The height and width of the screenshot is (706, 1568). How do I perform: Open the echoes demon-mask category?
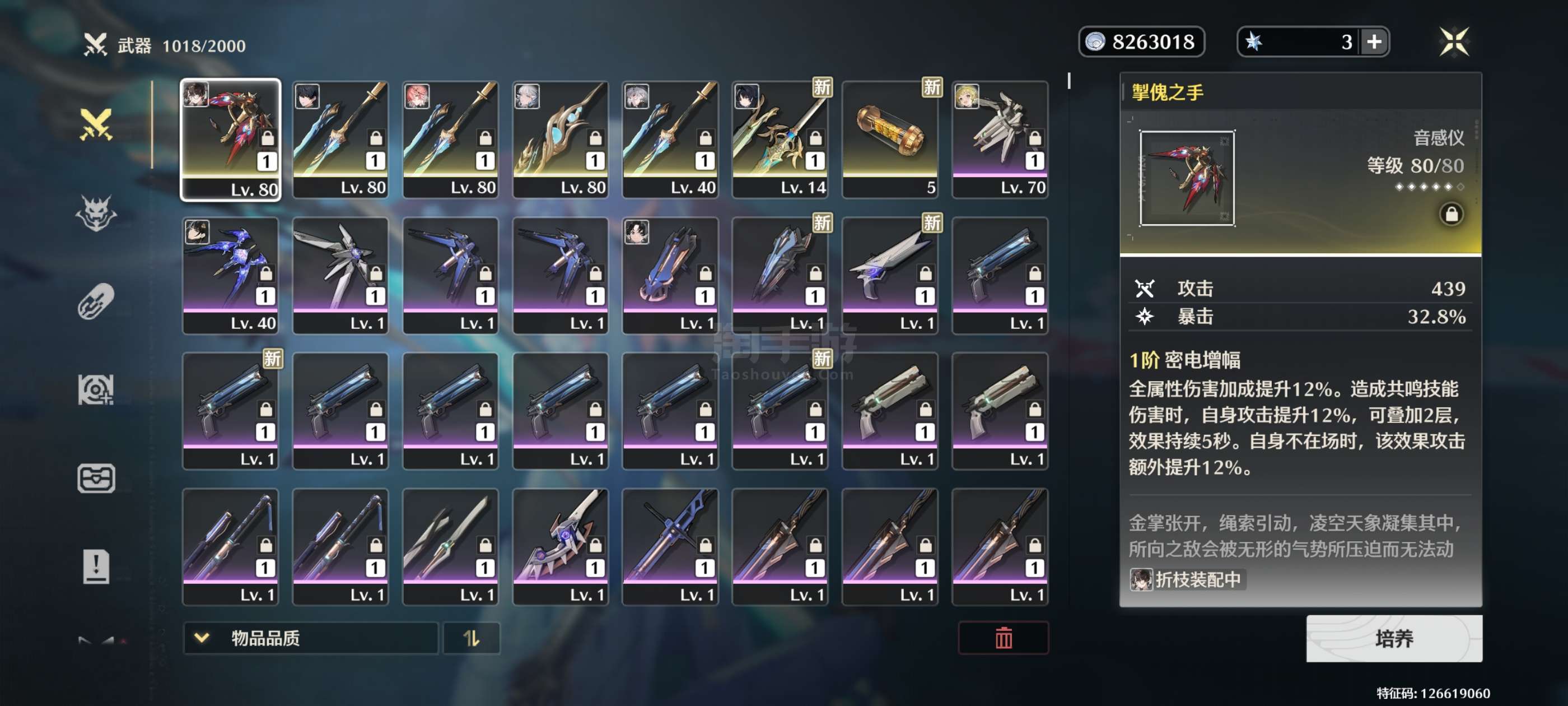[96, 213]
